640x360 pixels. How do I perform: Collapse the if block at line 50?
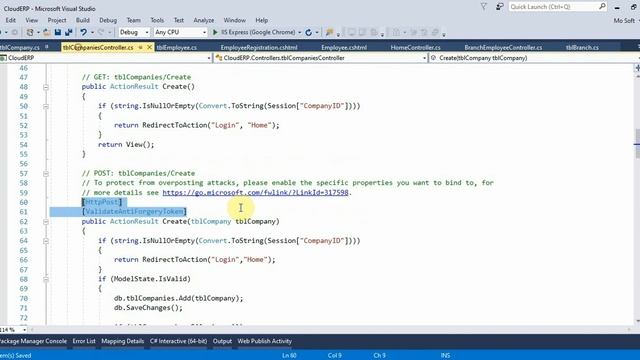click(46, 106)
